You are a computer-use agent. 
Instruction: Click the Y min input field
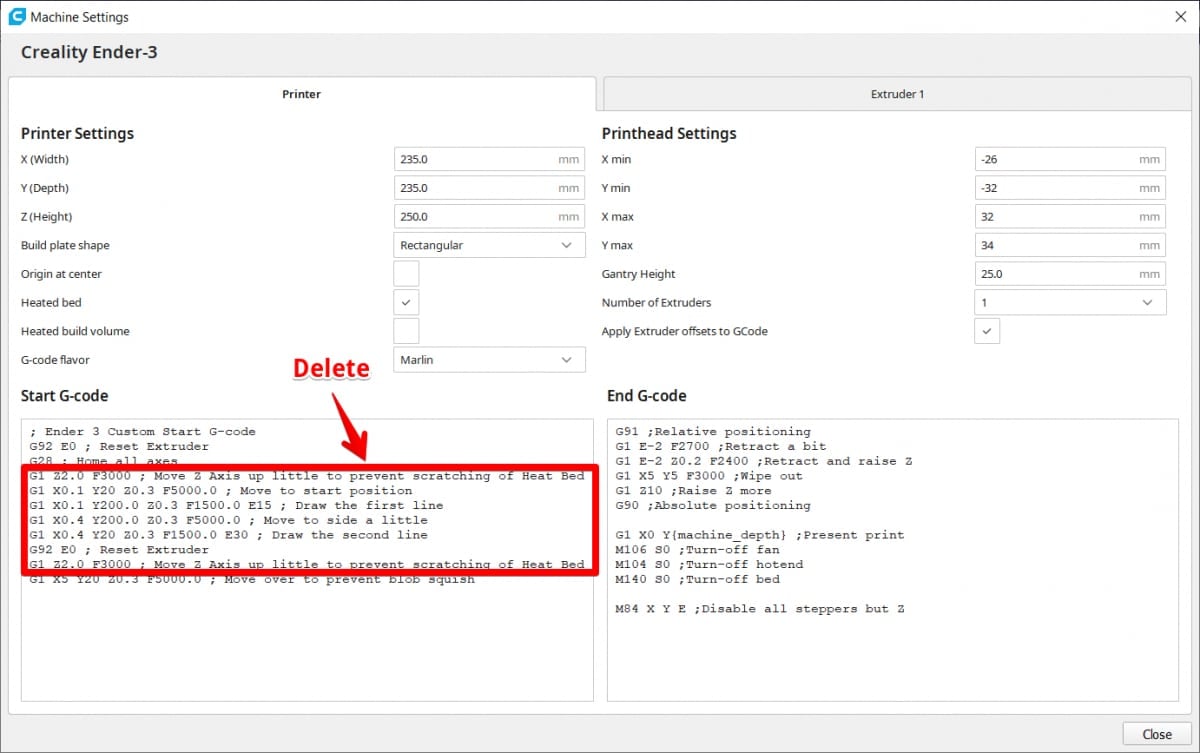1070,188
